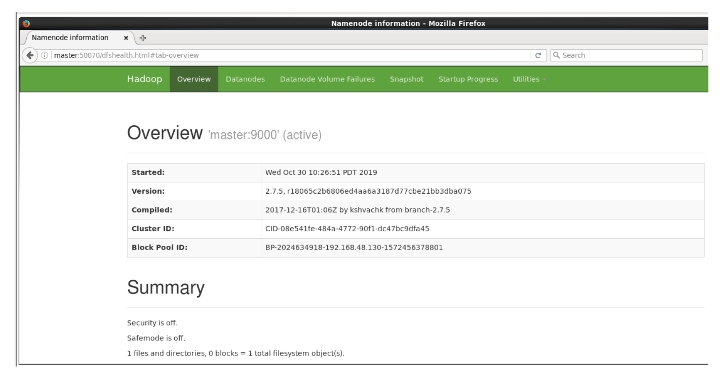Click the window title Namenode information - Mozilla Firefox
The image size is (727, 370).
(x=408, y=23)
